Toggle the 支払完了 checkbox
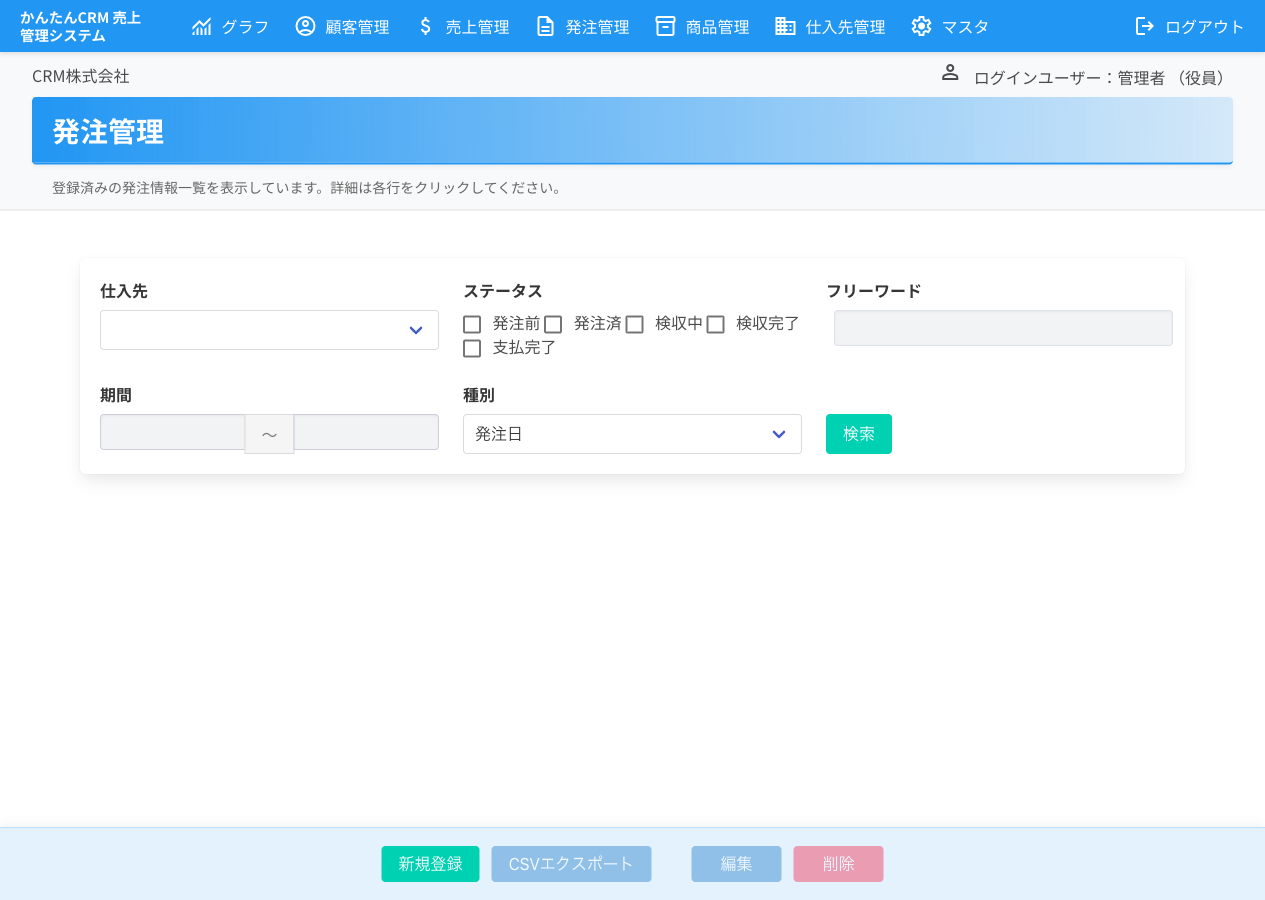This screenshot has height=900, width=1265. tap(472, 348)
